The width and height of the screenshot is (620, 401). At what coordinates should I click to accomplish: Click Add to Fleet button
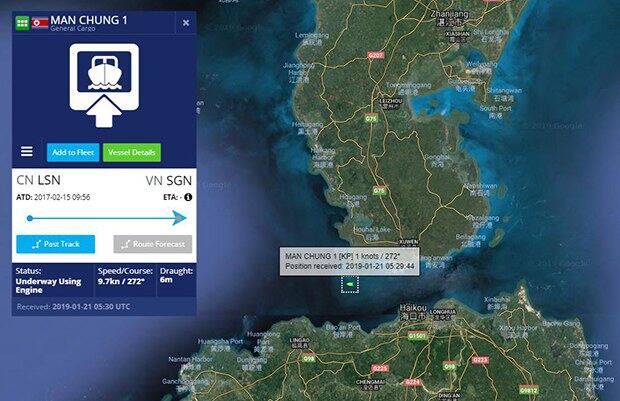coord(73,153)
